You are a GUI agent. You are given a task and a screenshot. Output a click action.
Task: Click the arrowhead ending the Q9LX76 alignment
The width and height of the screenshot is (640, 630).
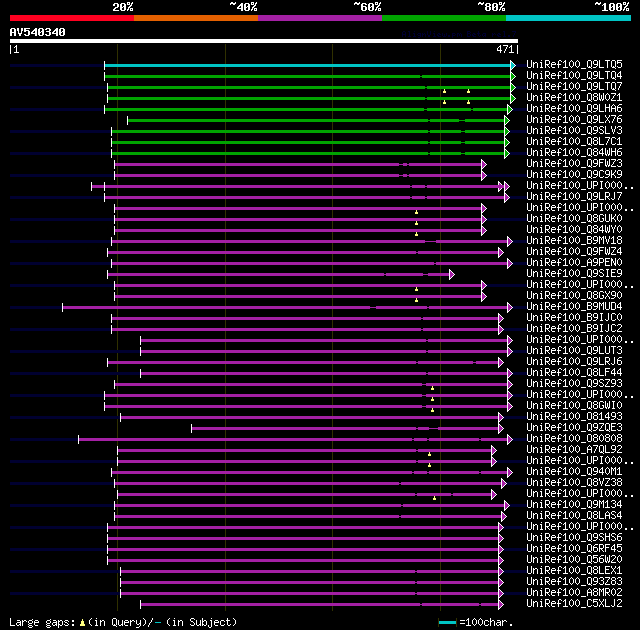tap(507, 120)
